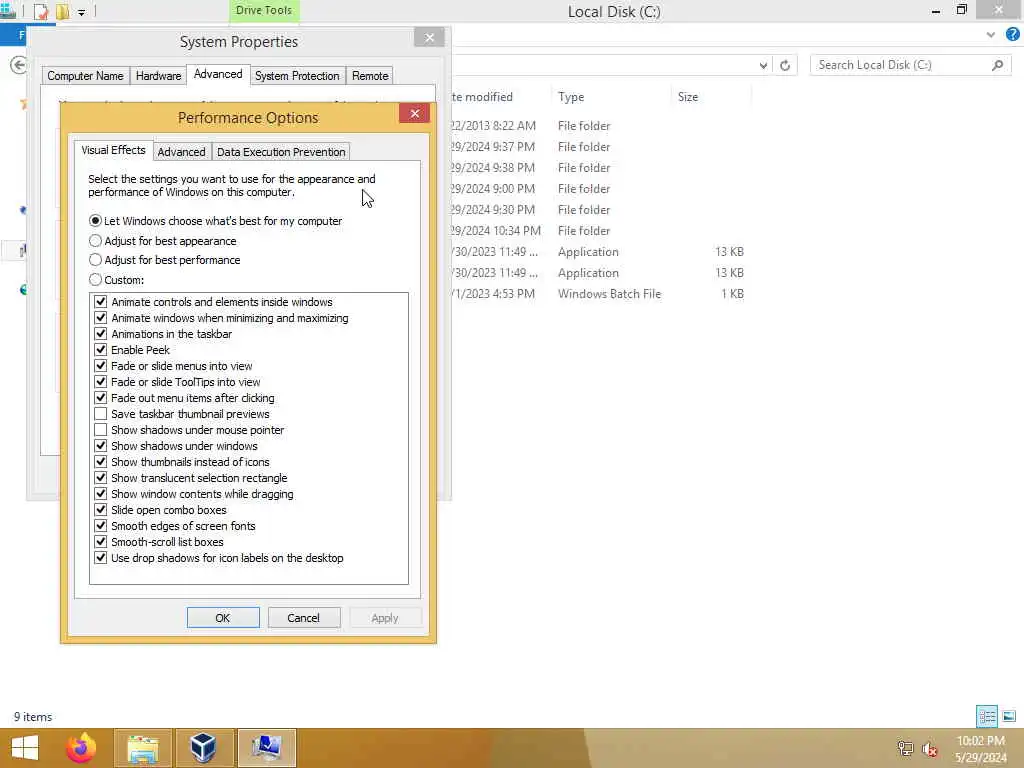Close the Performance Options dialog
Screen dimensions: 1024x768
[415, 114]
